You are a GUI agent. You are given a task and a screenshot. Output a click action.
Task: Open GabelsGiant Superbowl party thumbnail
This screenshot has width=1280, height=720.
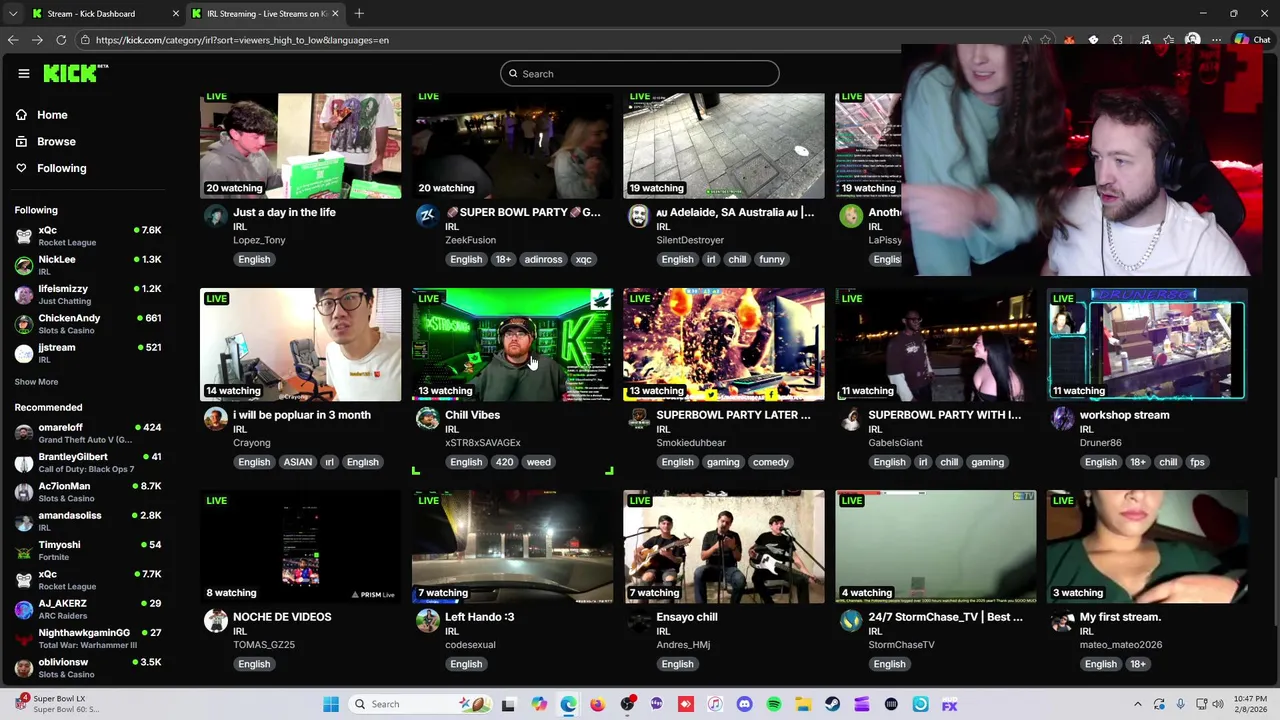935,344
